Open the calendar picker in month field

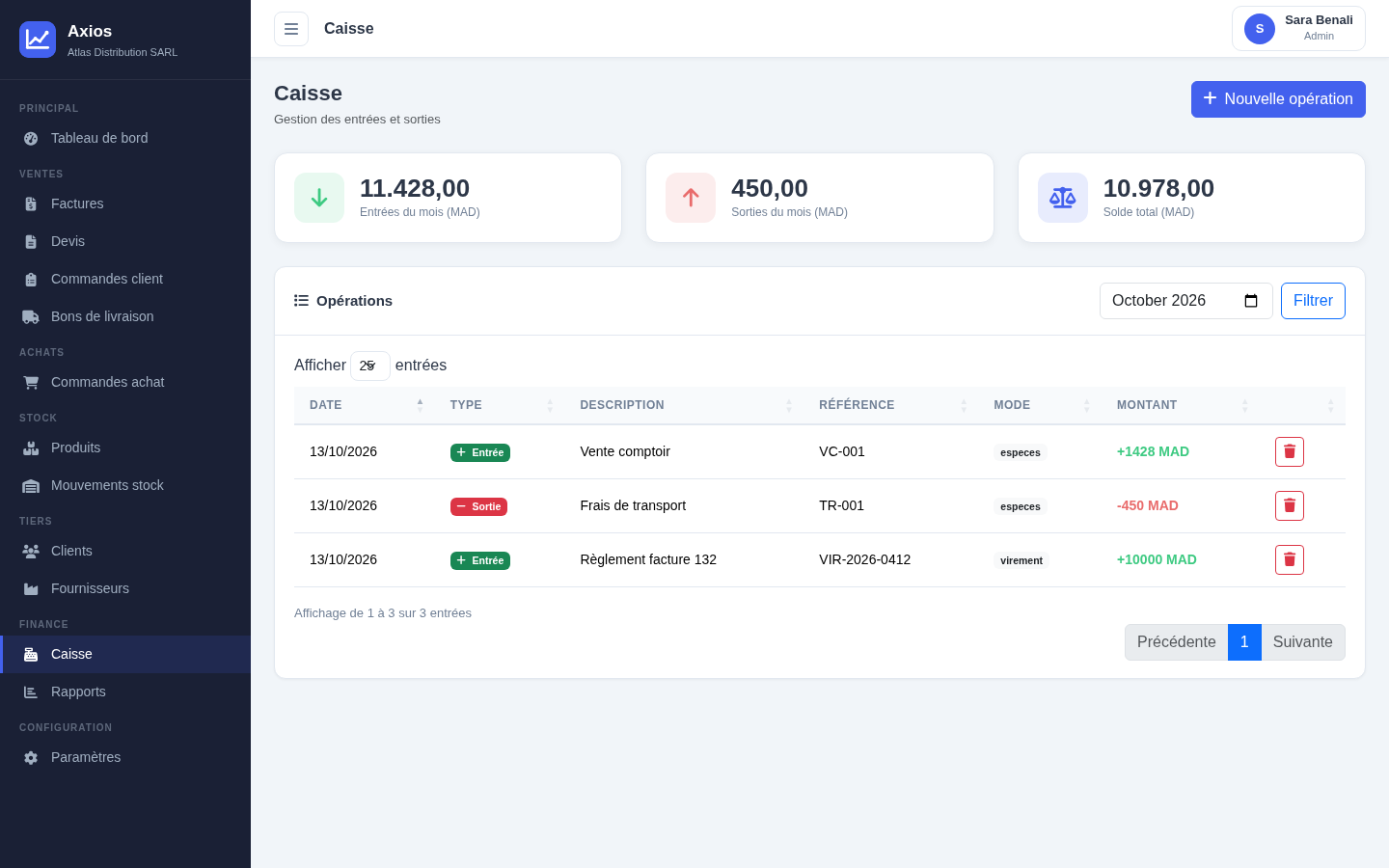1251,301
